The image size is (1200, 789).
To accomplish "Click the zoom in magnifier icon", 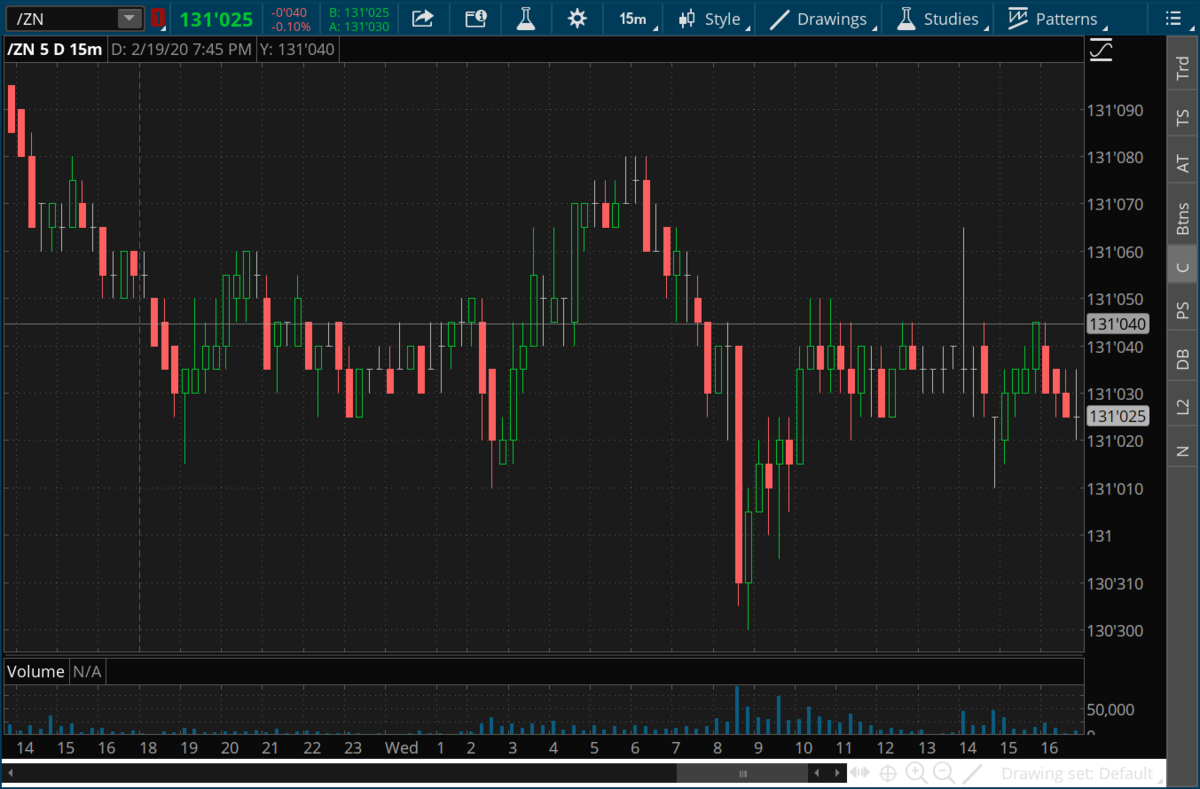I will coord(915,773).
